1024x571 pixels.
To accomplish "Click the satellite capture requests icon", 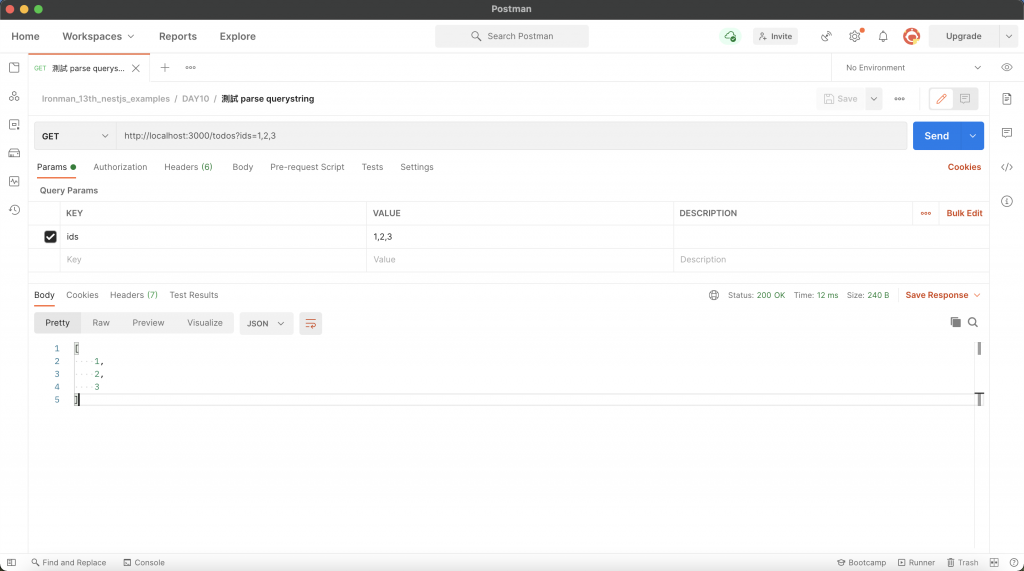I will [826, 37].
